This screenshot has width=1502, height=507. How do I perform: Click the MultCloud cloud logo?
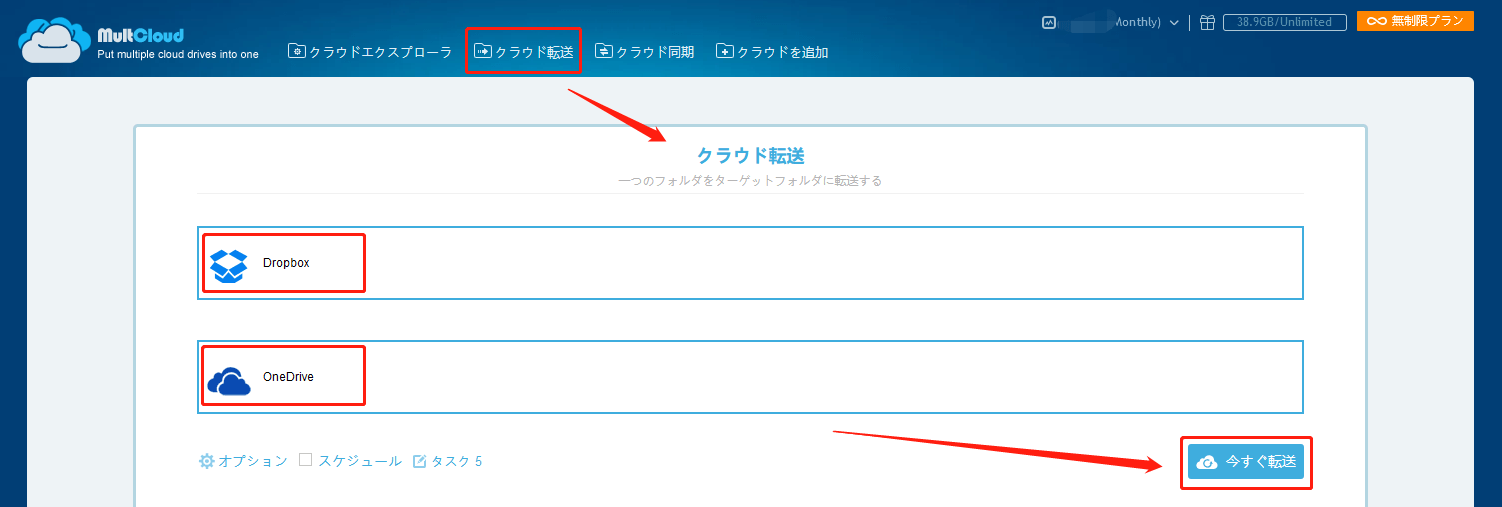click(56, 41)
